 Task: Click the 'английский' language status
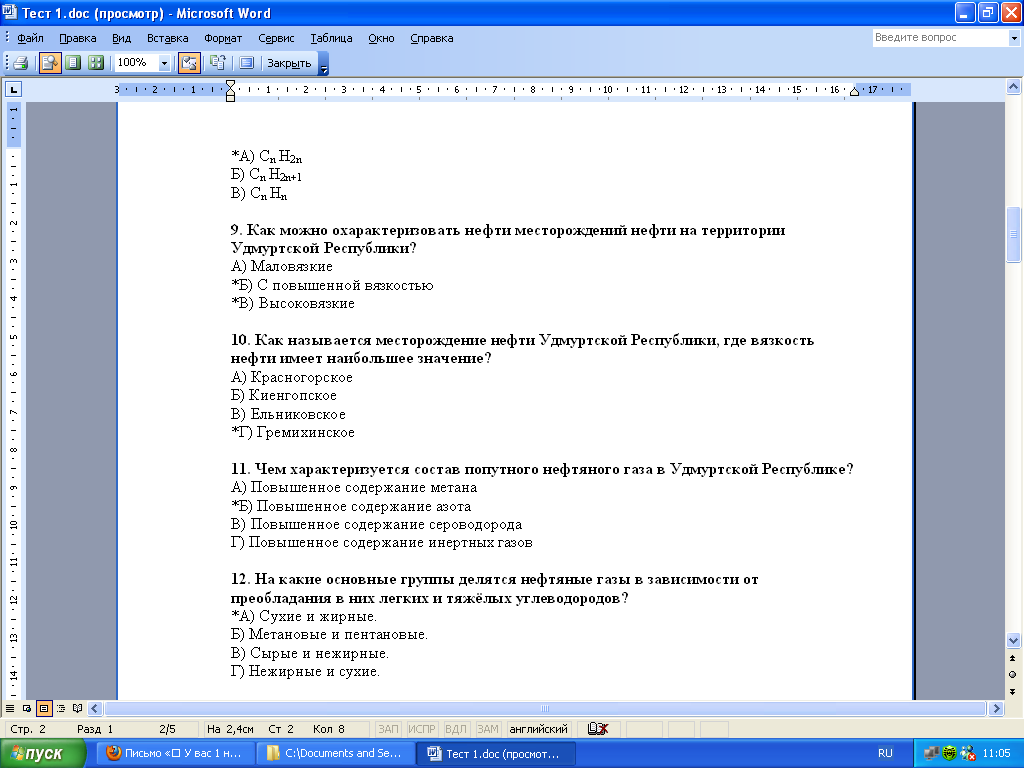(538, 729)
